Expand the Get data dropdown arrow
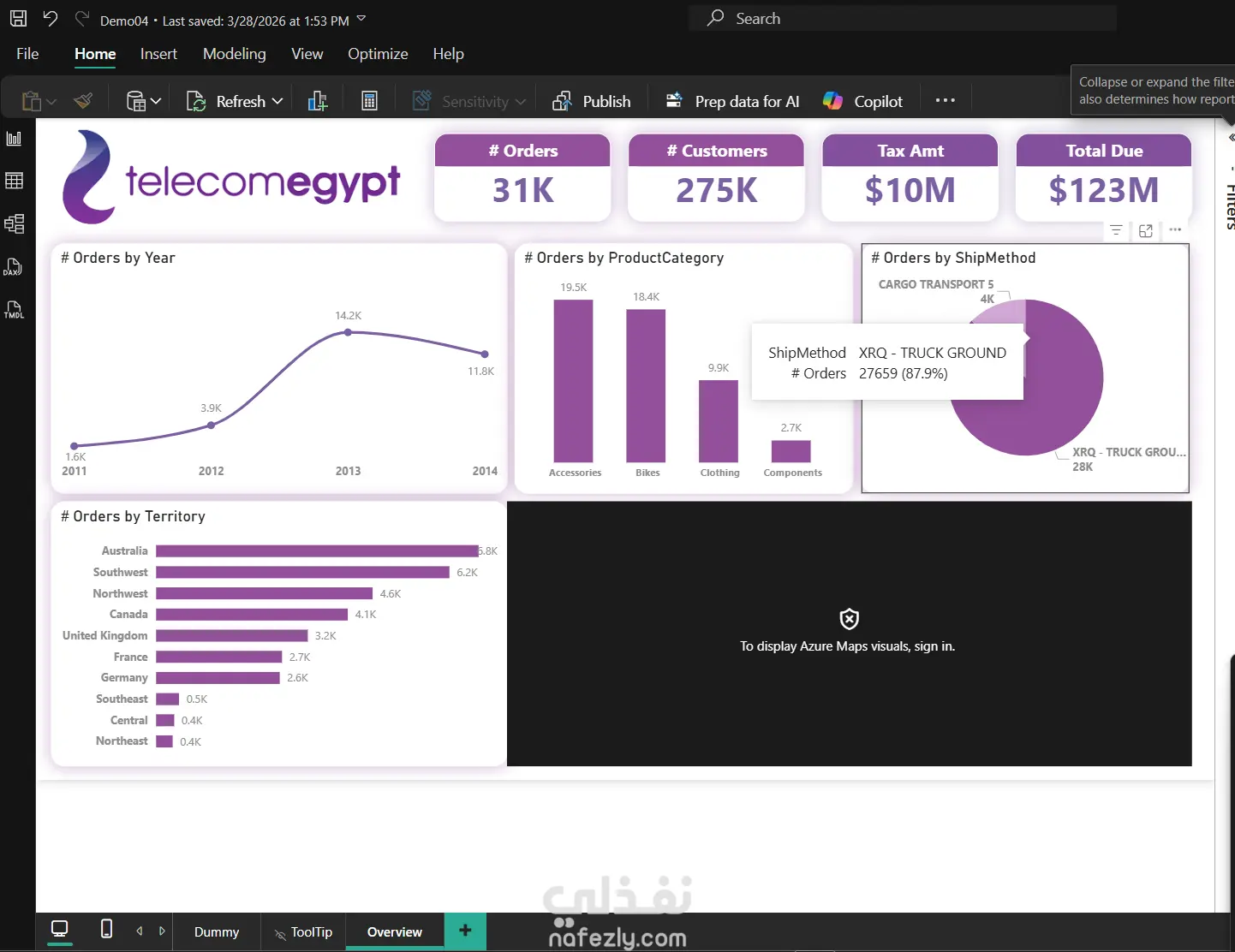Image resolution: width=1235 pixels, height=952 pixels. pos(156,101)
